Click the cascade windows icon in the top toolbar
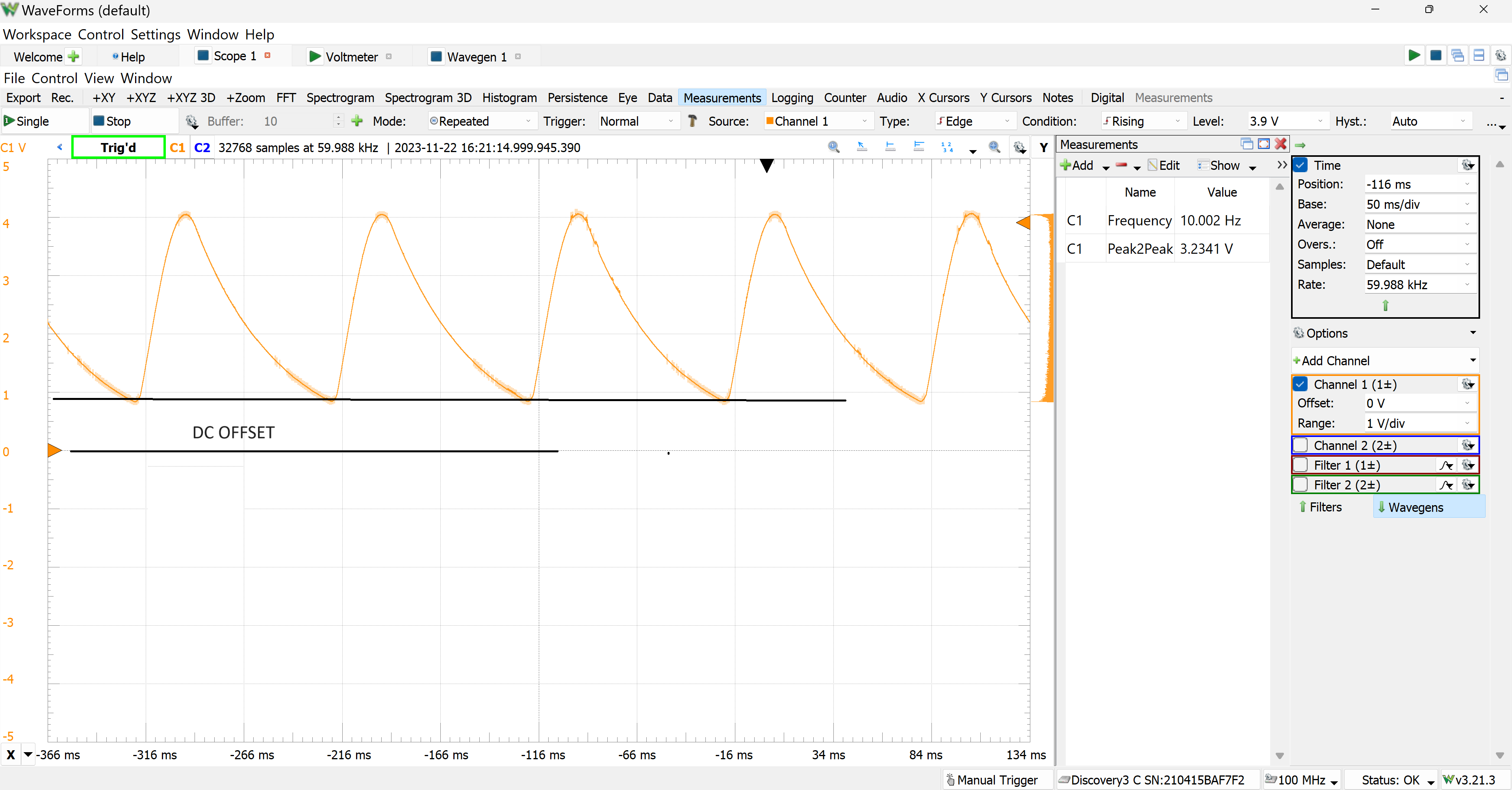The width and height of the screenshot is (1512, 790). tap(1457, 56)
